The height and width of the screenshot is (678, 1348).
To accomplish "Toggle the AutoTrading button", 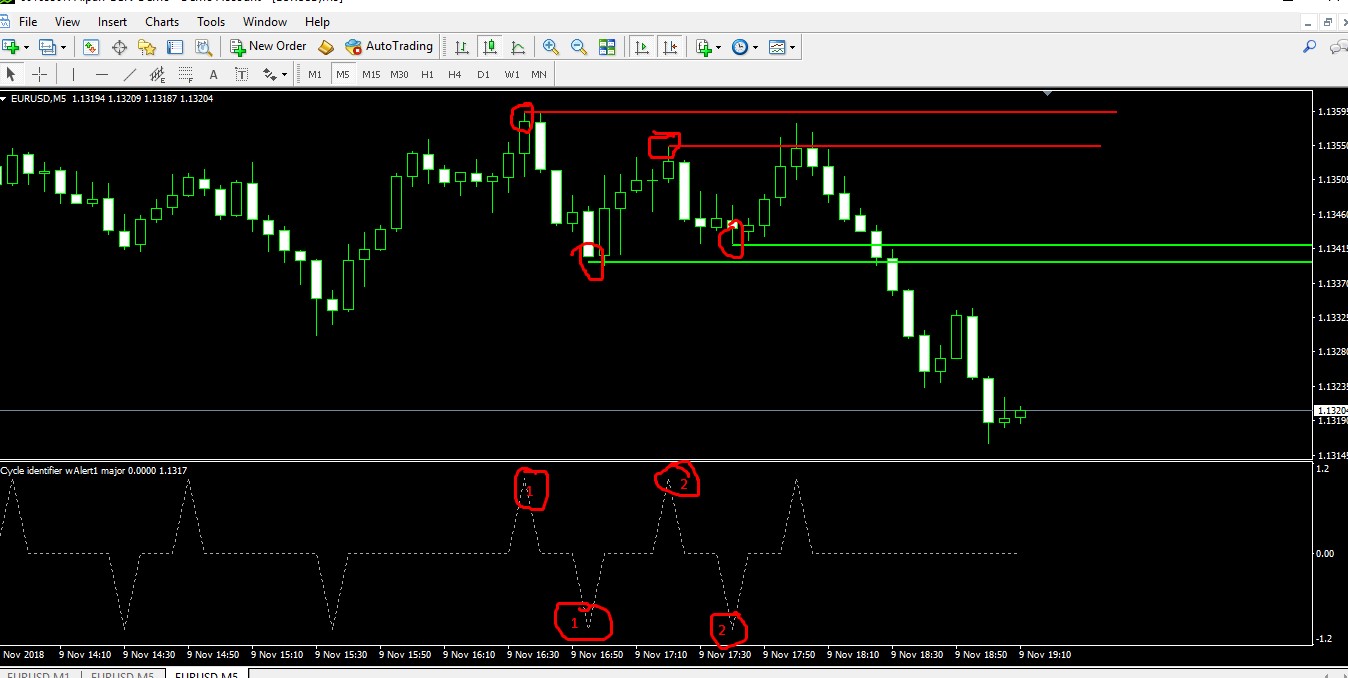I will click(388, 46).
